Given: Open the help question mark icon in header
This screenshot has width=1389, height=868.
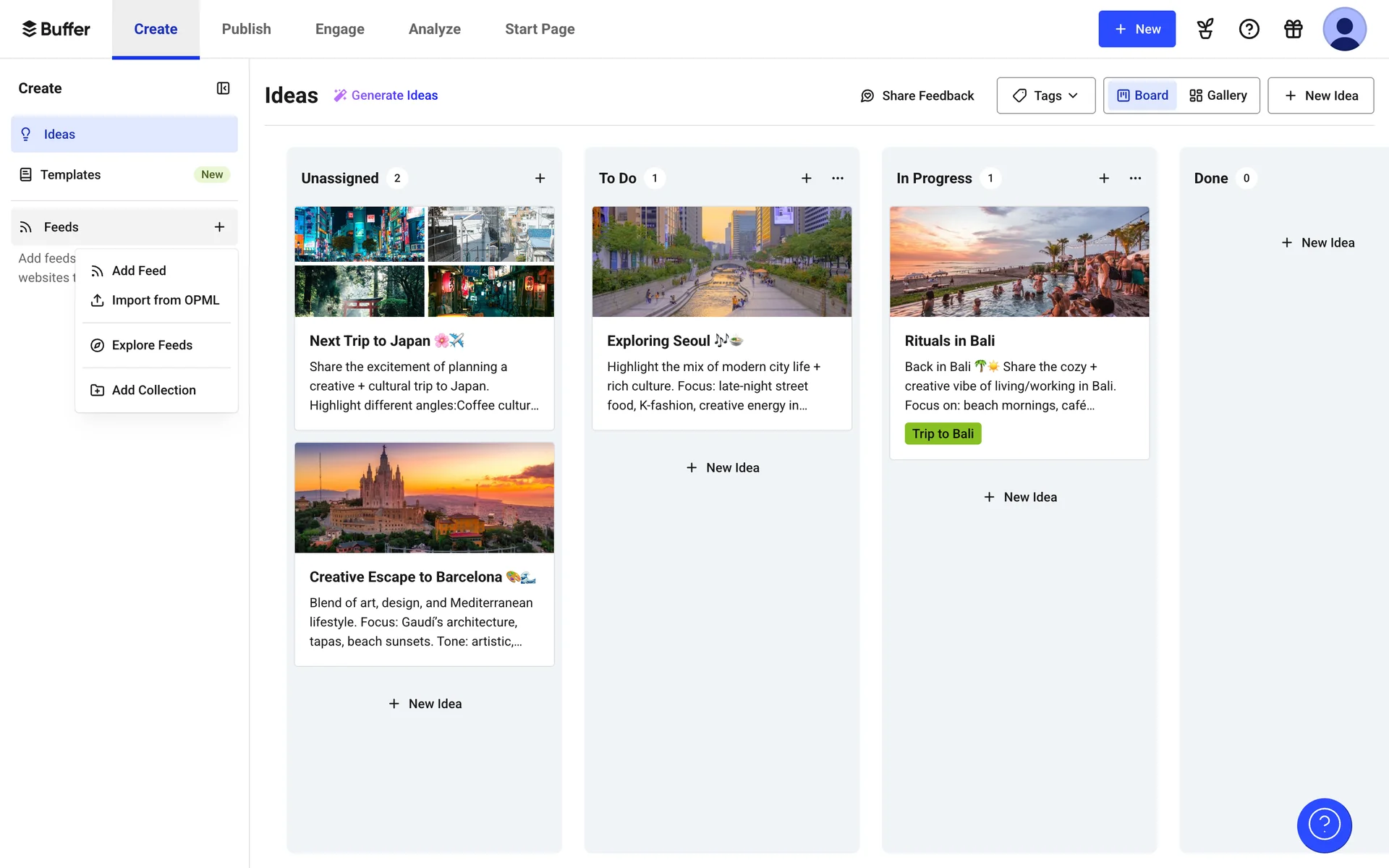Looking at the screenshot, I should pos(1249,29).
